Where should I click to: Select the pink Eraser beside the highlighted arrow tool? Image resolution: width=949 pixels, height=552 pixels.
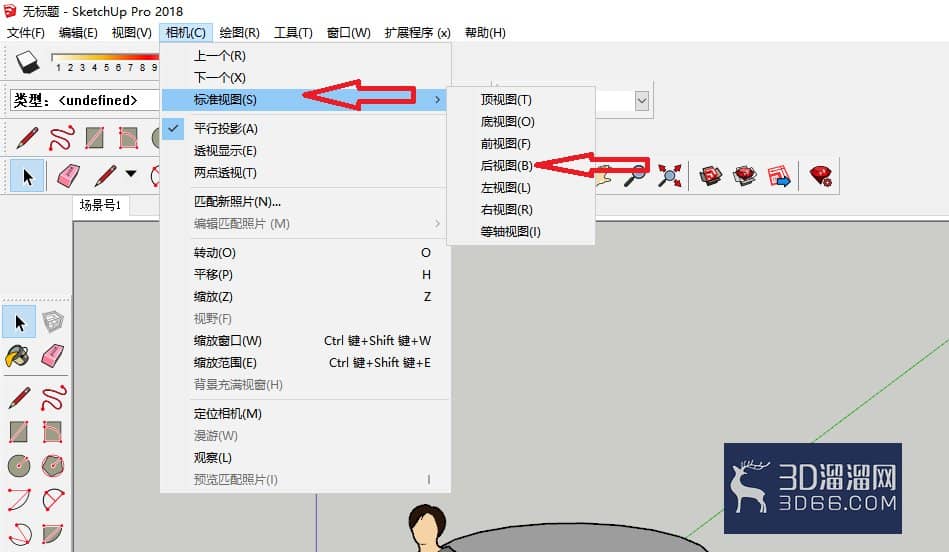(x=68, y=176)
